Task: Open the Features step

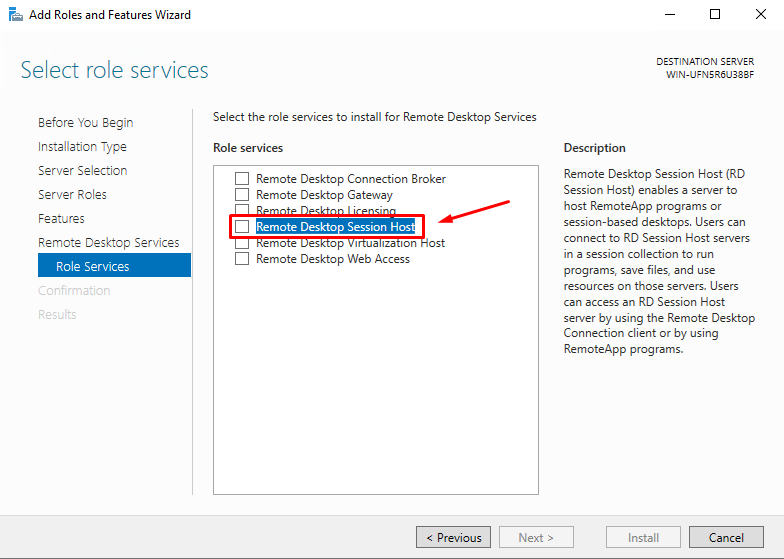Action: pyautogui.click(x=61, y=219)
